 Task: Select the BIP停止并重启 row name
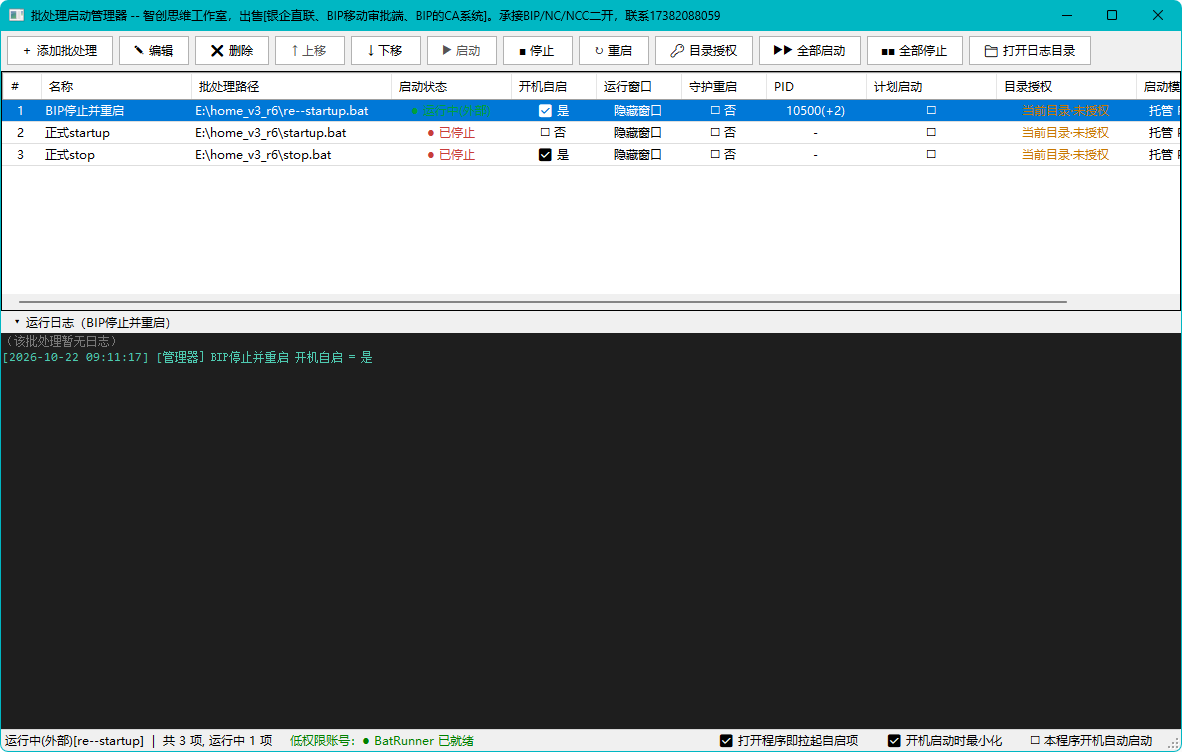[x=84, y=111]
